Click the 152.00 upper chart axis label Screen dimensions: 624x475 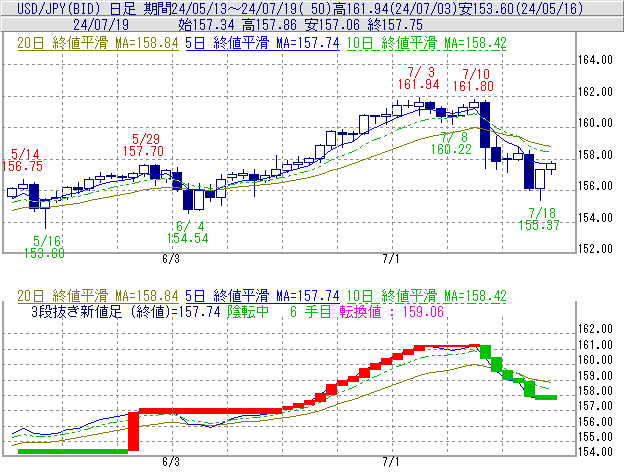point(595,249)
